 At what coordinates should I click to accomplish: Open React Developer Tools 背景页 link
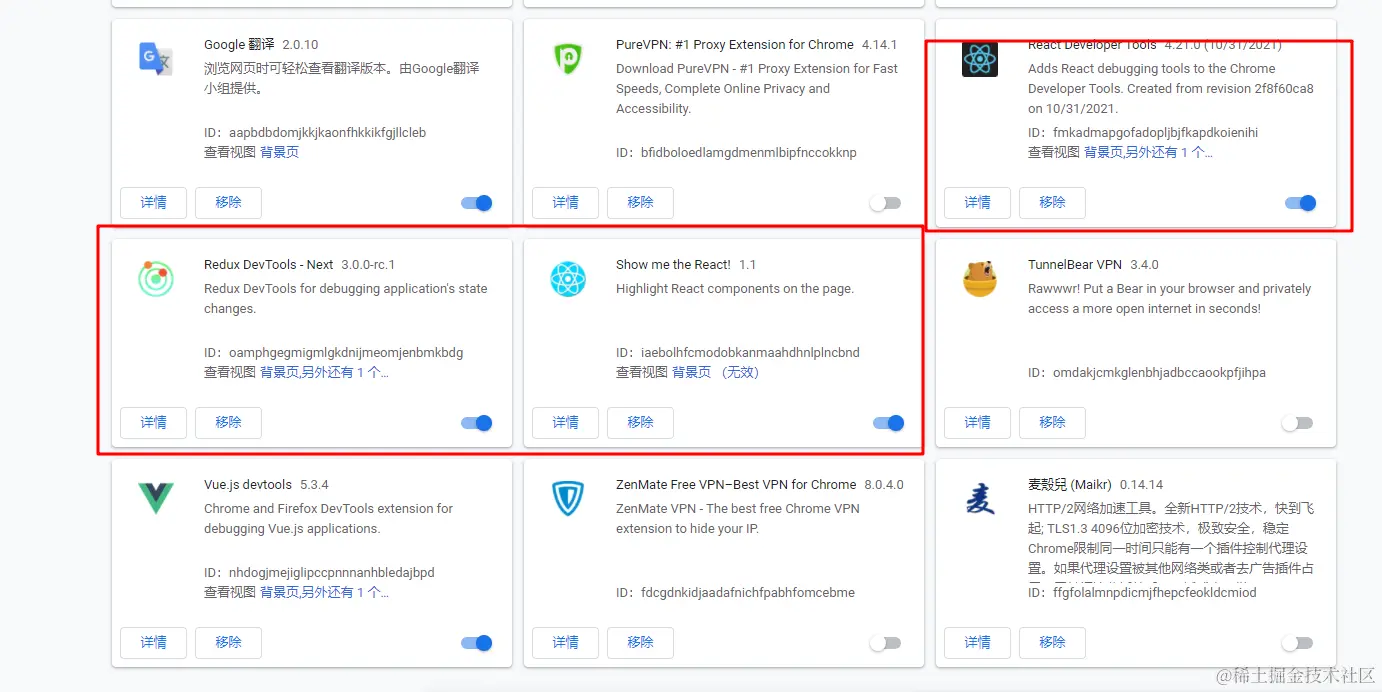point(1103,152)
